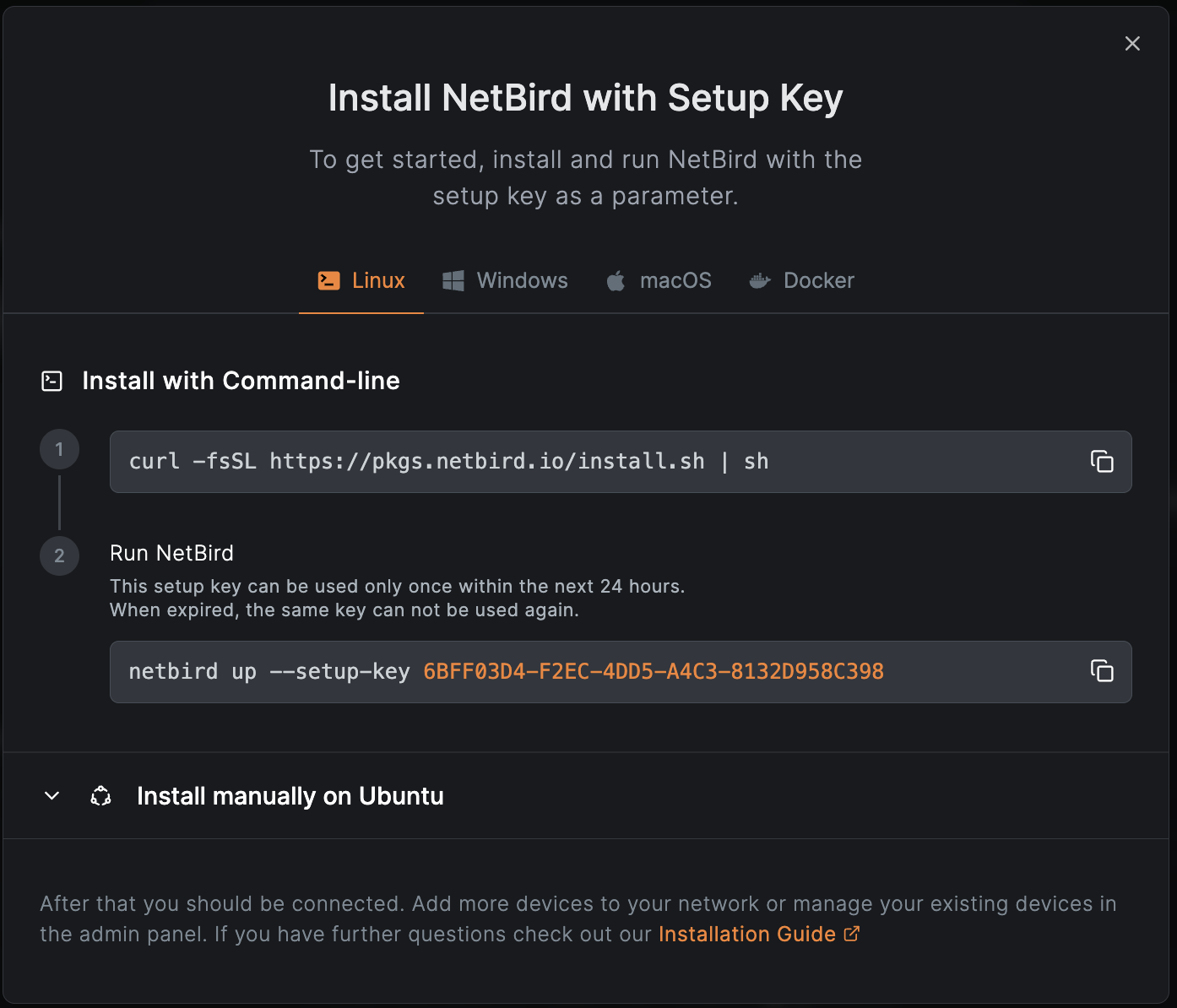The image size is (1177, 1008).
Task: Click the external link icon after Installation Guide
Action: coord(852,934)
